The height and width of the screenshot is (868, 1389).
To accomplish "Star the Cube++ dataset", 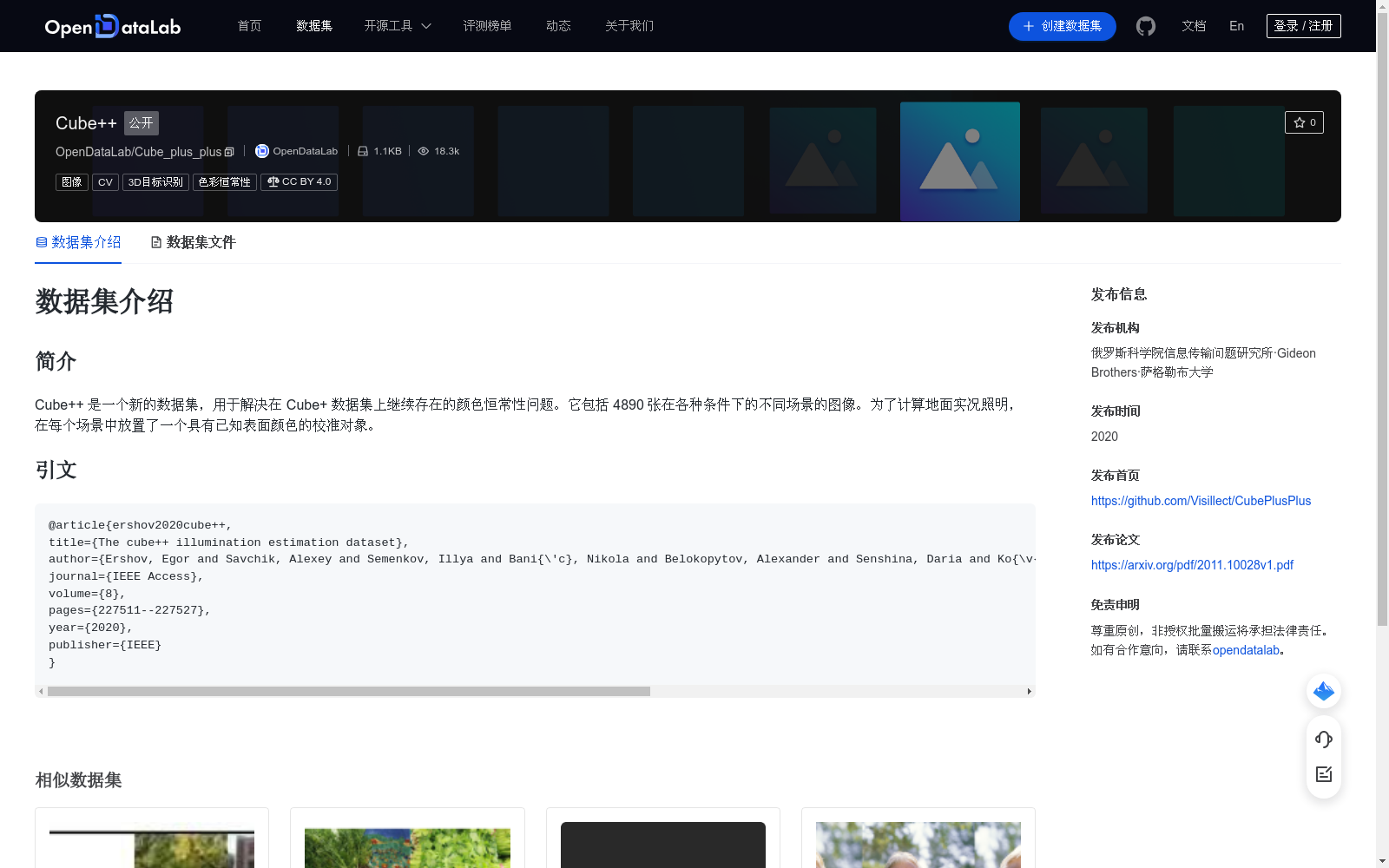I will 1304,122.
